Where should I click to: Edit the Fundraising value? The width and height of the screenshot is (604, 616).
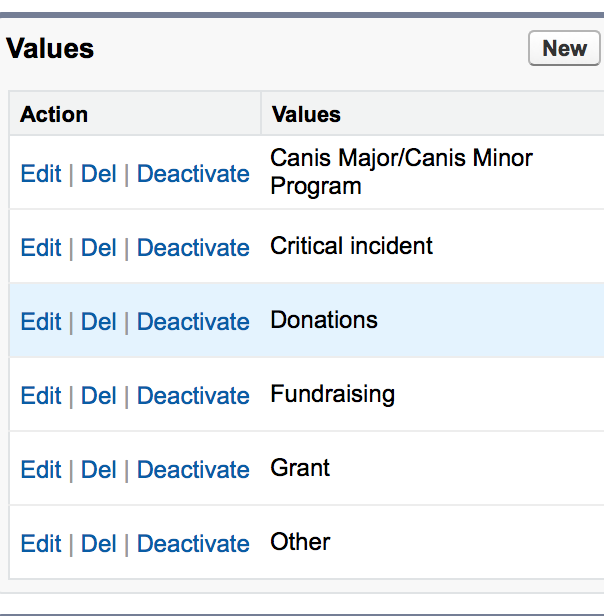click(41, 396)
